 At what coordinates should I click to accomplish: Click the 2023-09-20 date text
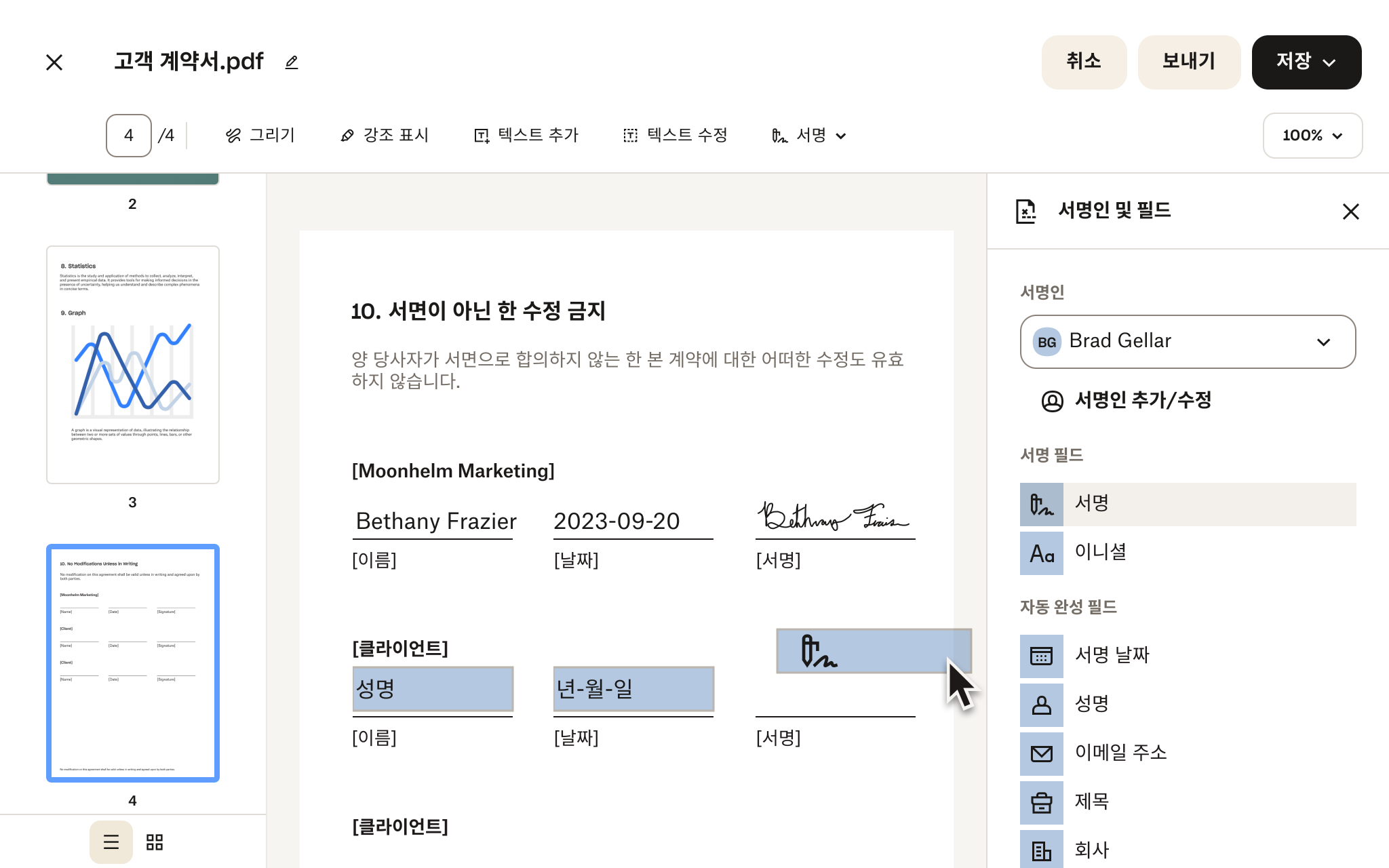point(617,521)
